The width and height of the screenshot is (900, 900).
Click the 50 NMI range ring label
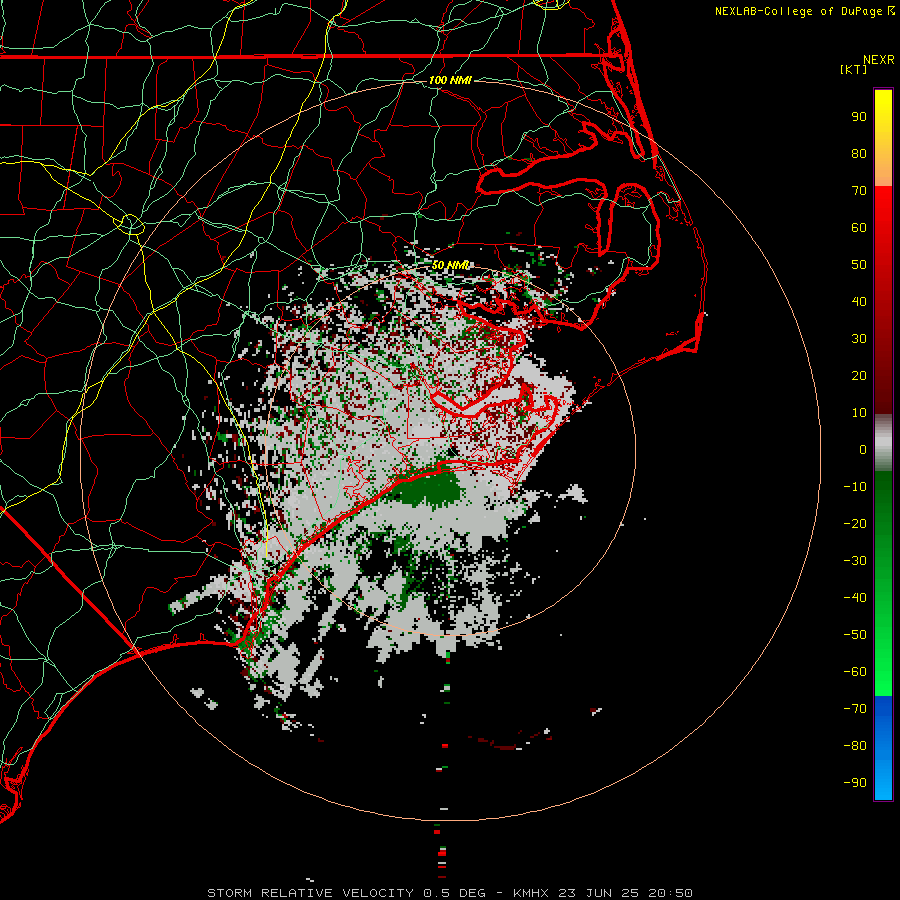click(451, 265)
